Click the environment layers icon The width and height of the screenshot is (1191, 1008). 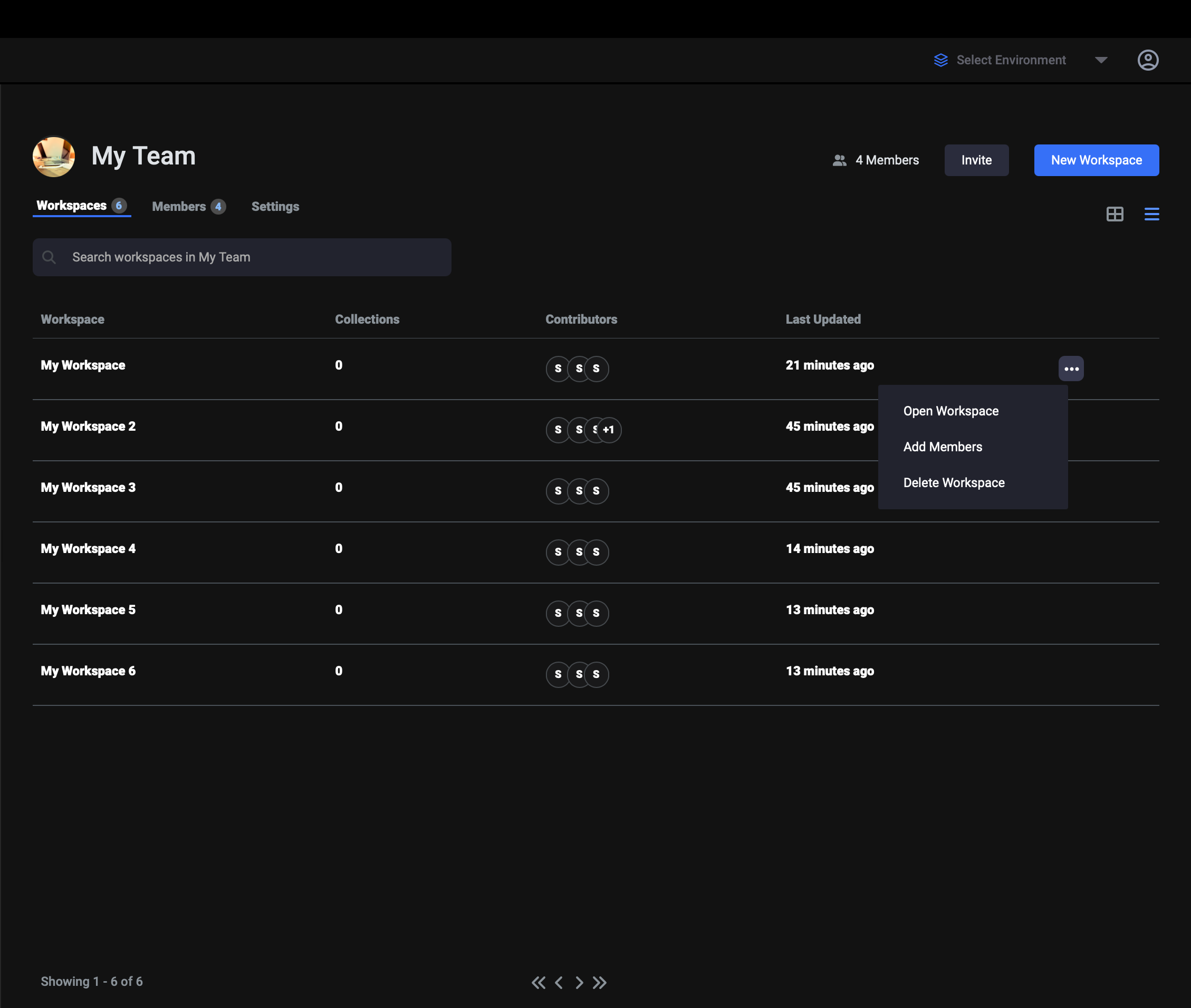pyautogui.click(x=940, y=60)
